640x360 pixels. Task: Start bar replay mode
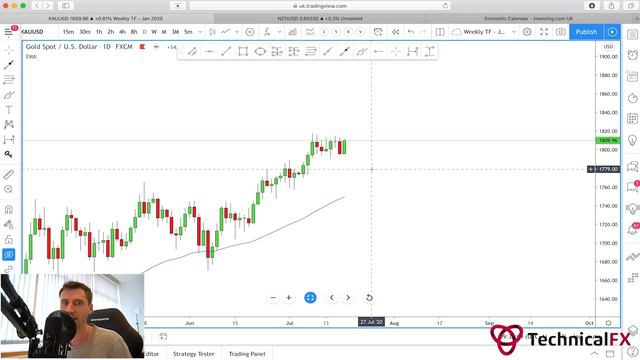coord(395,32)
